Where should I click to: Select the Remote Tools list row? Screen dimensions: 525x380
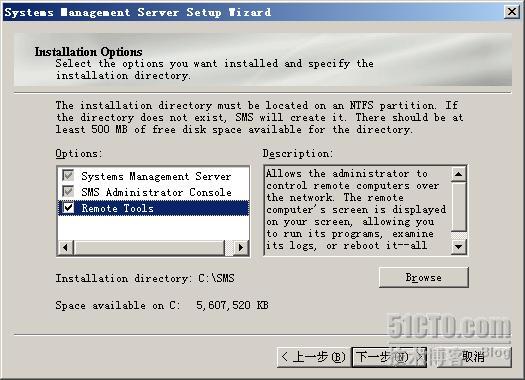153,208
